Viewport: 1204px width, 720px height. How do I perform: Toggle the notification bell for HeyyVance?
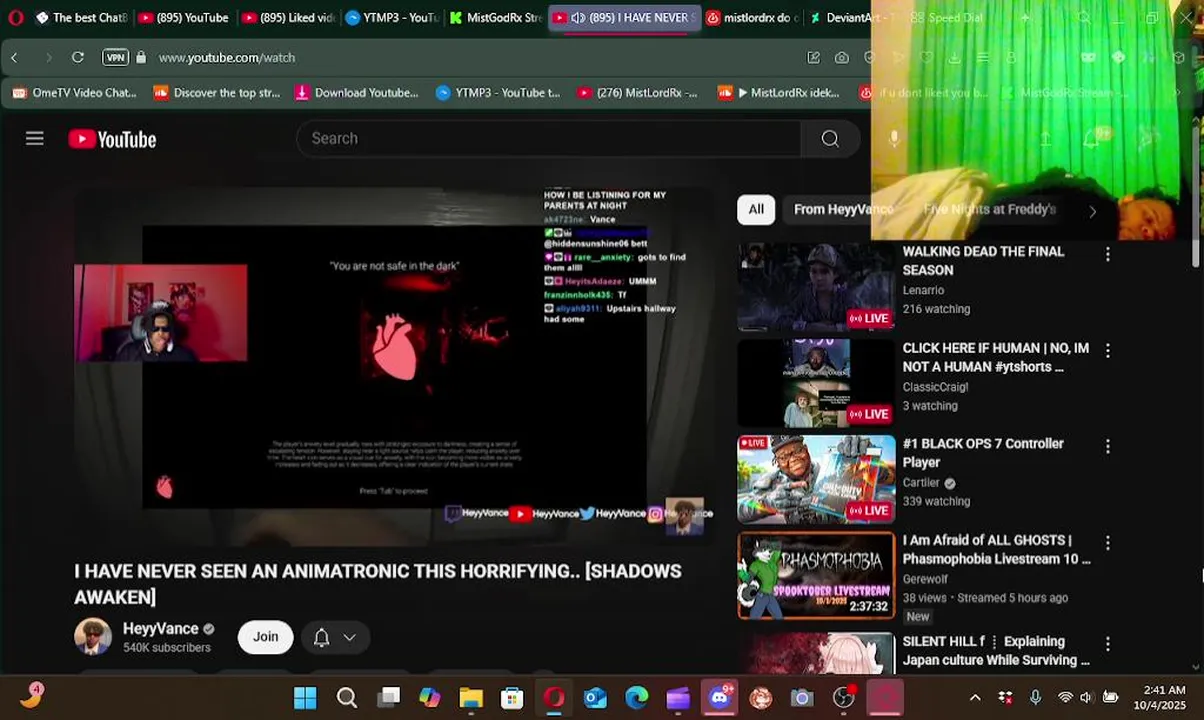[322, 637]
